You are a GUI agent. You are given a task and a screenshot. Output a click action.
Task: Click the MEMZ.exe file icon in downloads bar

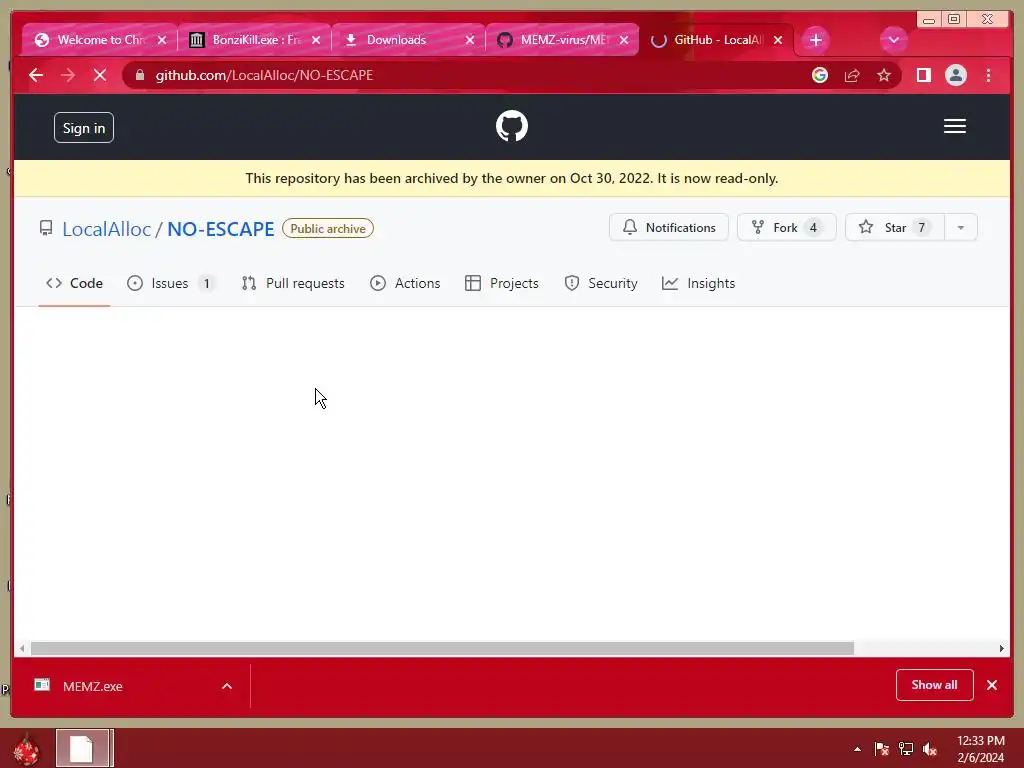point(42,685)
